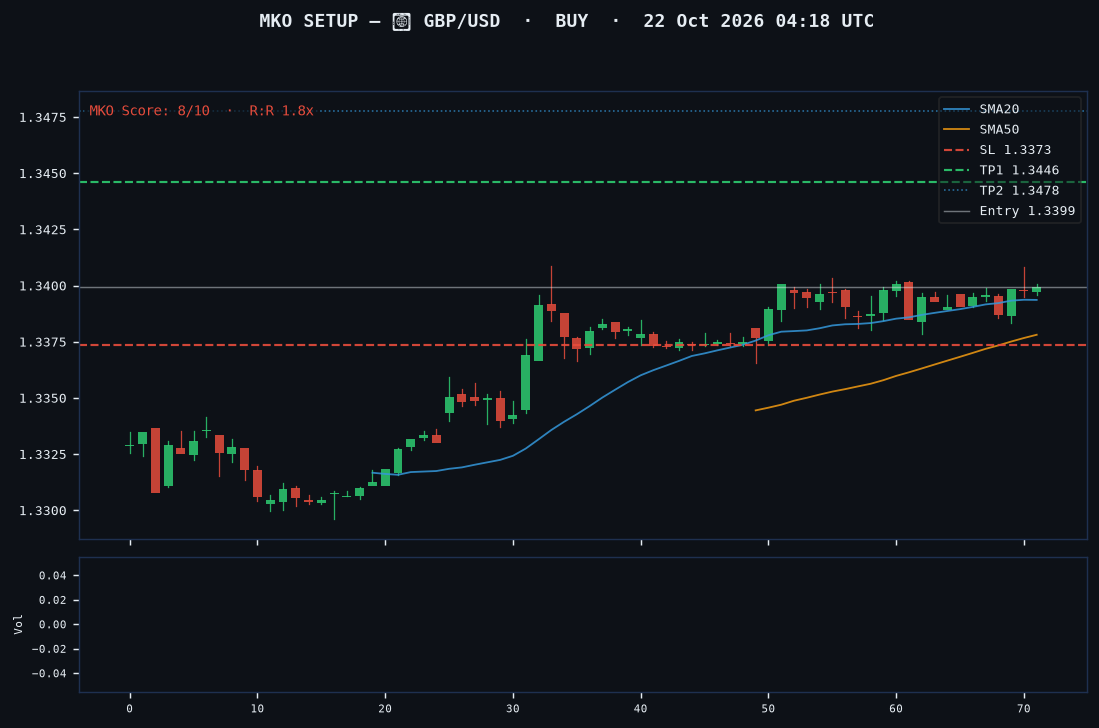The height and width of the screenshot is (728, 1099).
Task: Click the green dashed TP1 line on chart
Action: [x=583, y=182]
